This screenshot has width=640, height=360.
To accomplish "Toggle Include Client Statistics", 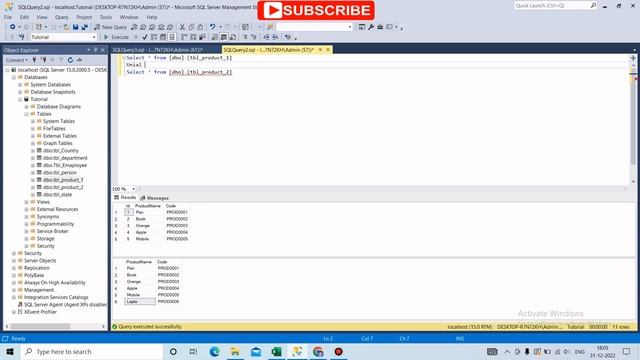I will [202, 37].
